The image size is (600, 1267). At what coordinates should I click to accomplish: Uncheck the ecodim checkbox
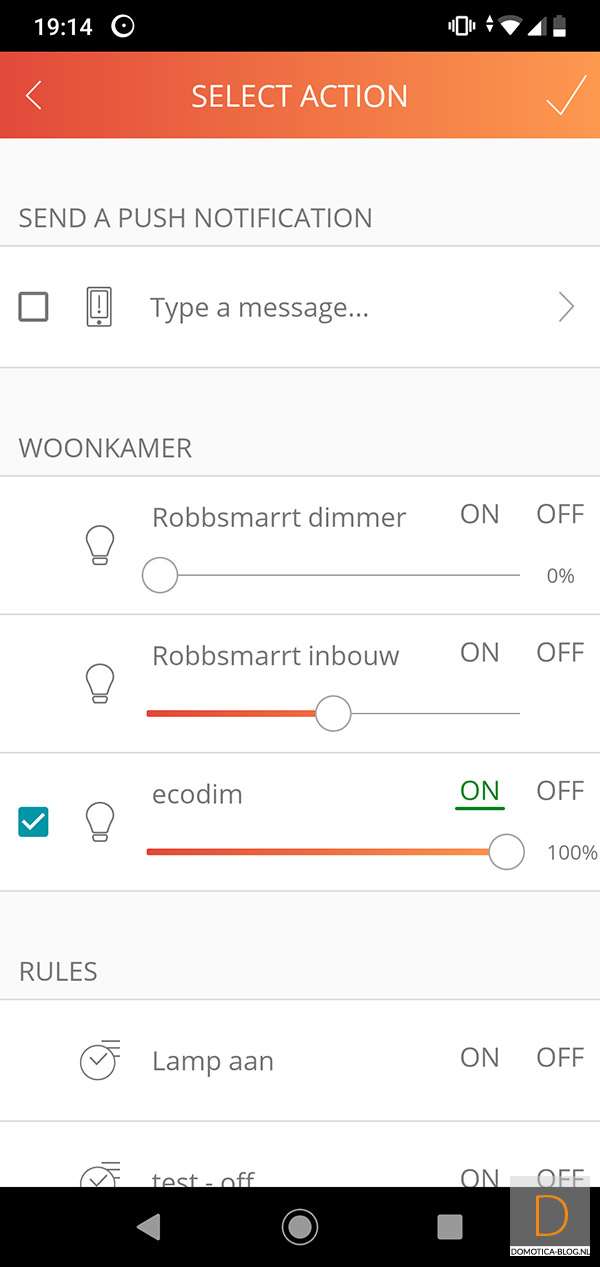click(34, 822)
